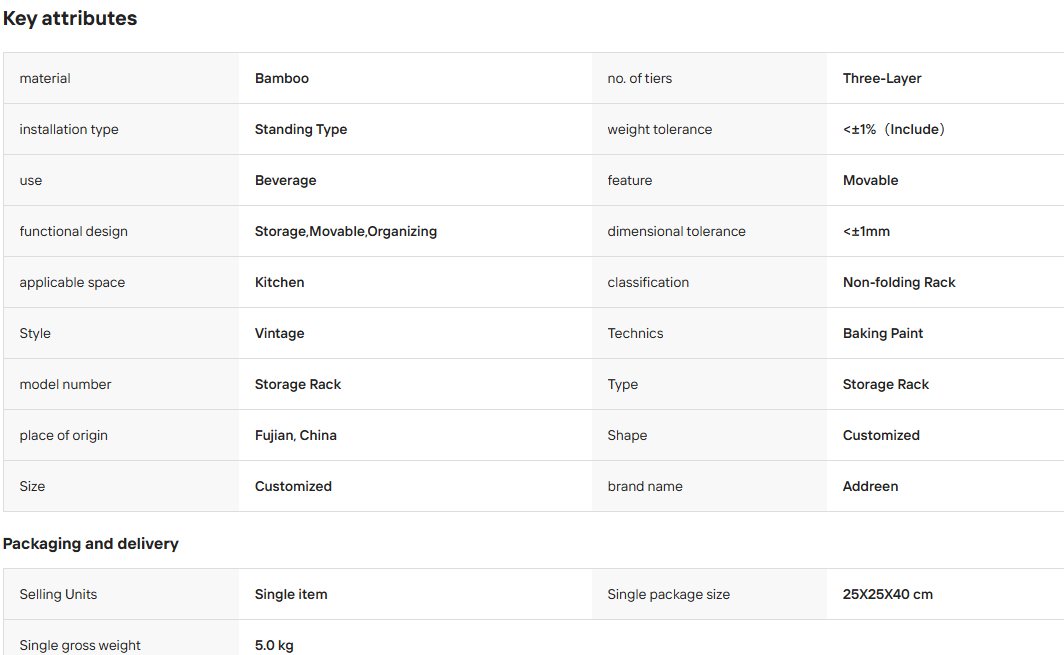Select the Kitchen applicable space value
The height and width of the screenshot is (655, 1064).
point(280,282)
